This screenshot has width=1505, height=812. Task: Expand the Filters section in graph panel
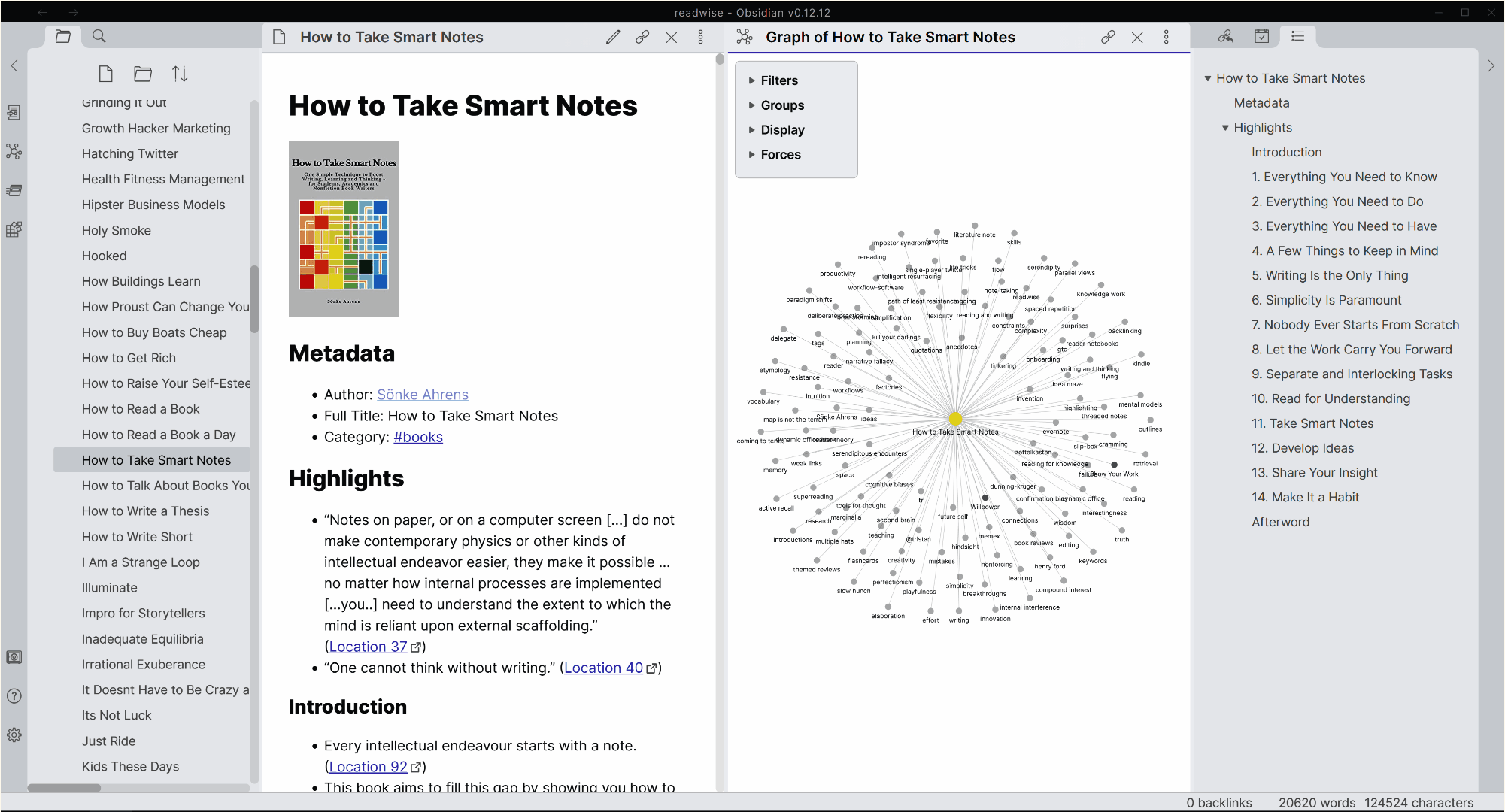(x=752, y=80)
